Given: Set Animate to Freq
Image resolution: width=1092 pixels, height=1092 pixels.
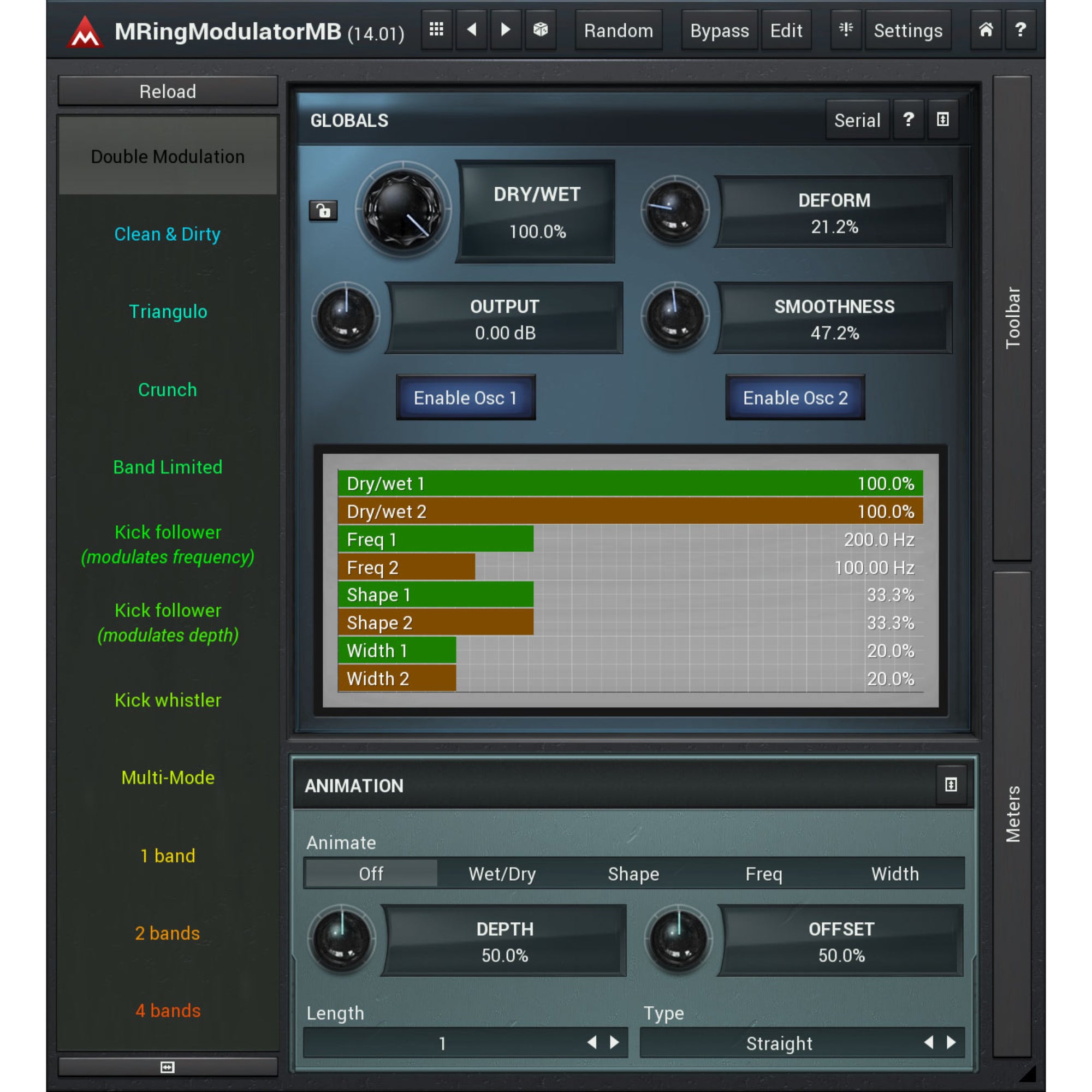Looking at the screenshot, I should click(x=764, y=874).
